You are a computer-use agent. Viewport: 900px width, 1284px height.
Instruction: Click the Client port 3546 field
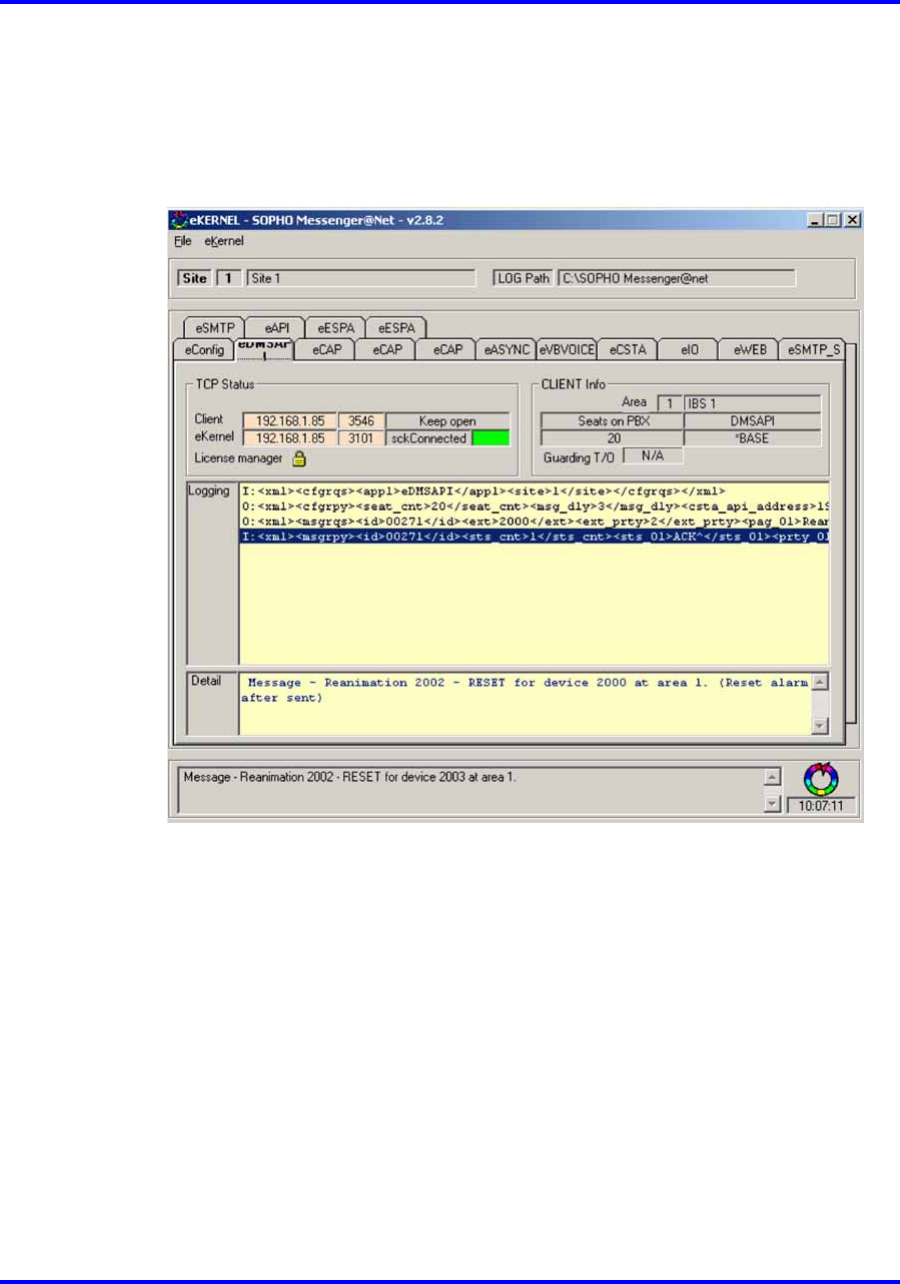pos(362,421)
